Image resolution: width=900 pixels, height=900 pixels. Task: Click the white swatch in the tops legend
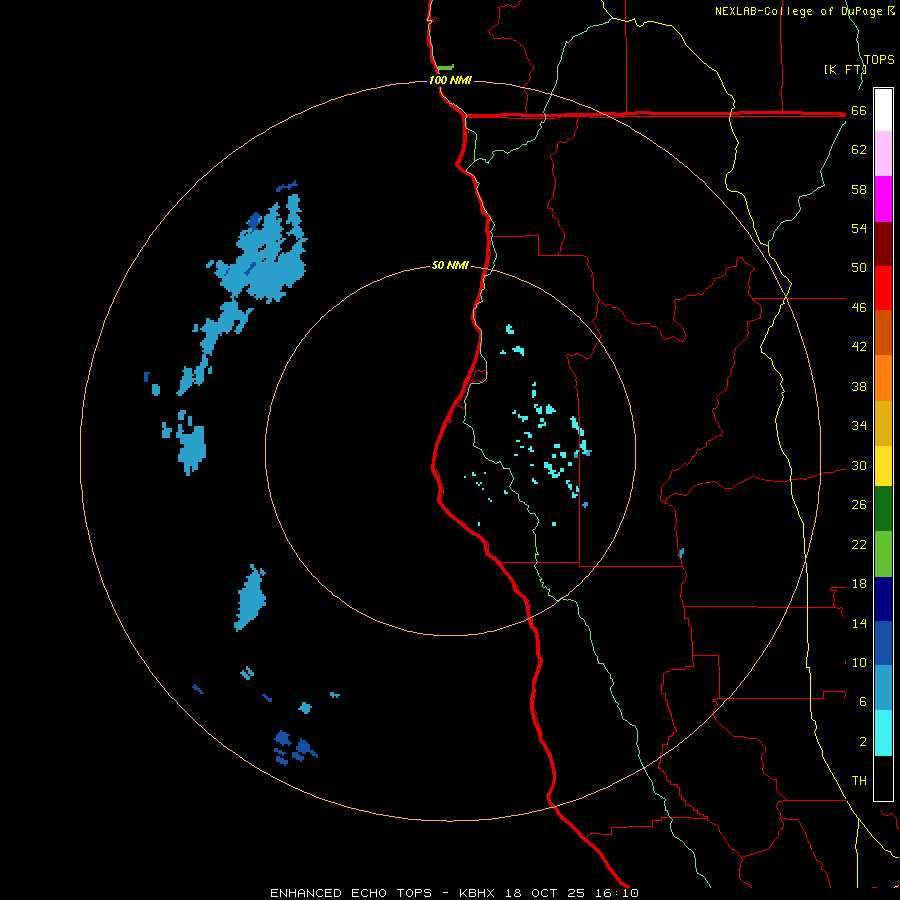tap(883, 110)
